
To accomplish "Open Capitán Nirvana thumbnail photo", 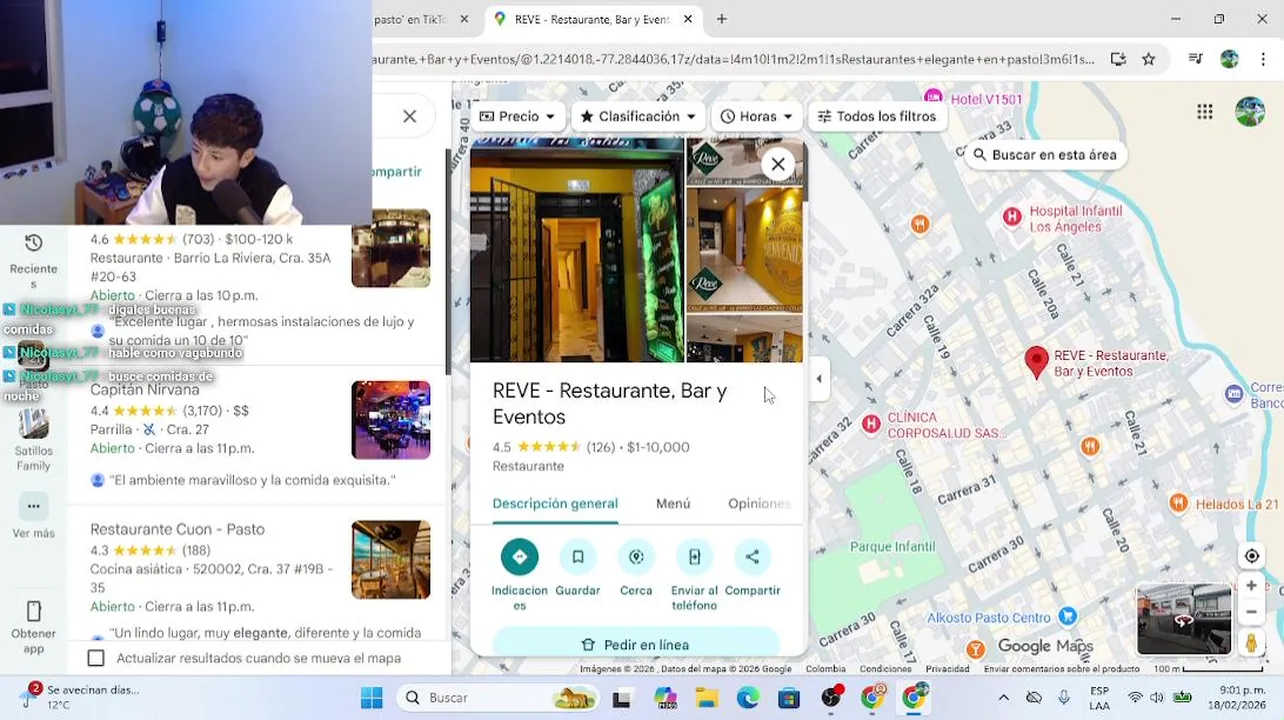I will [x=391, y=420].
